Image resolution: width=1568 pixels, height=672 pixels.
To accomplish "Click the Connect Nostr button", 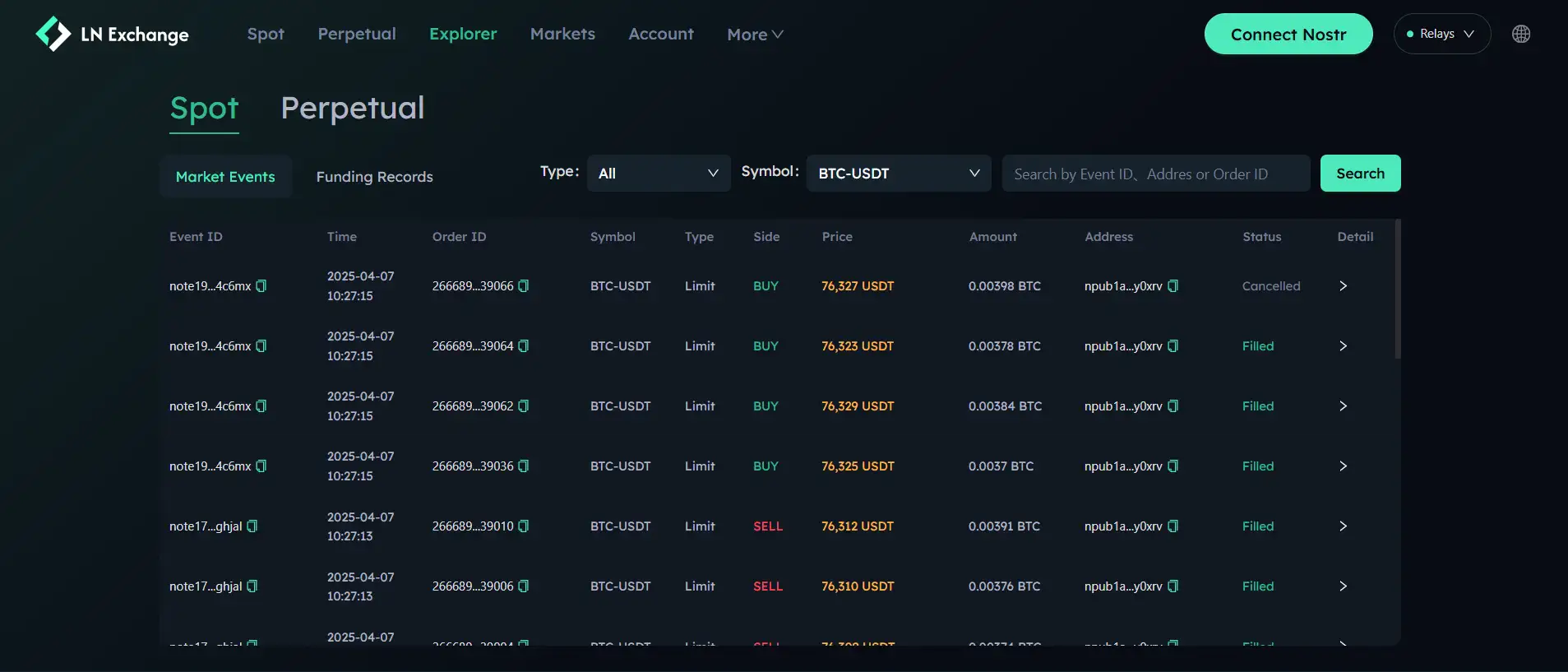I will click(1288, 35).
